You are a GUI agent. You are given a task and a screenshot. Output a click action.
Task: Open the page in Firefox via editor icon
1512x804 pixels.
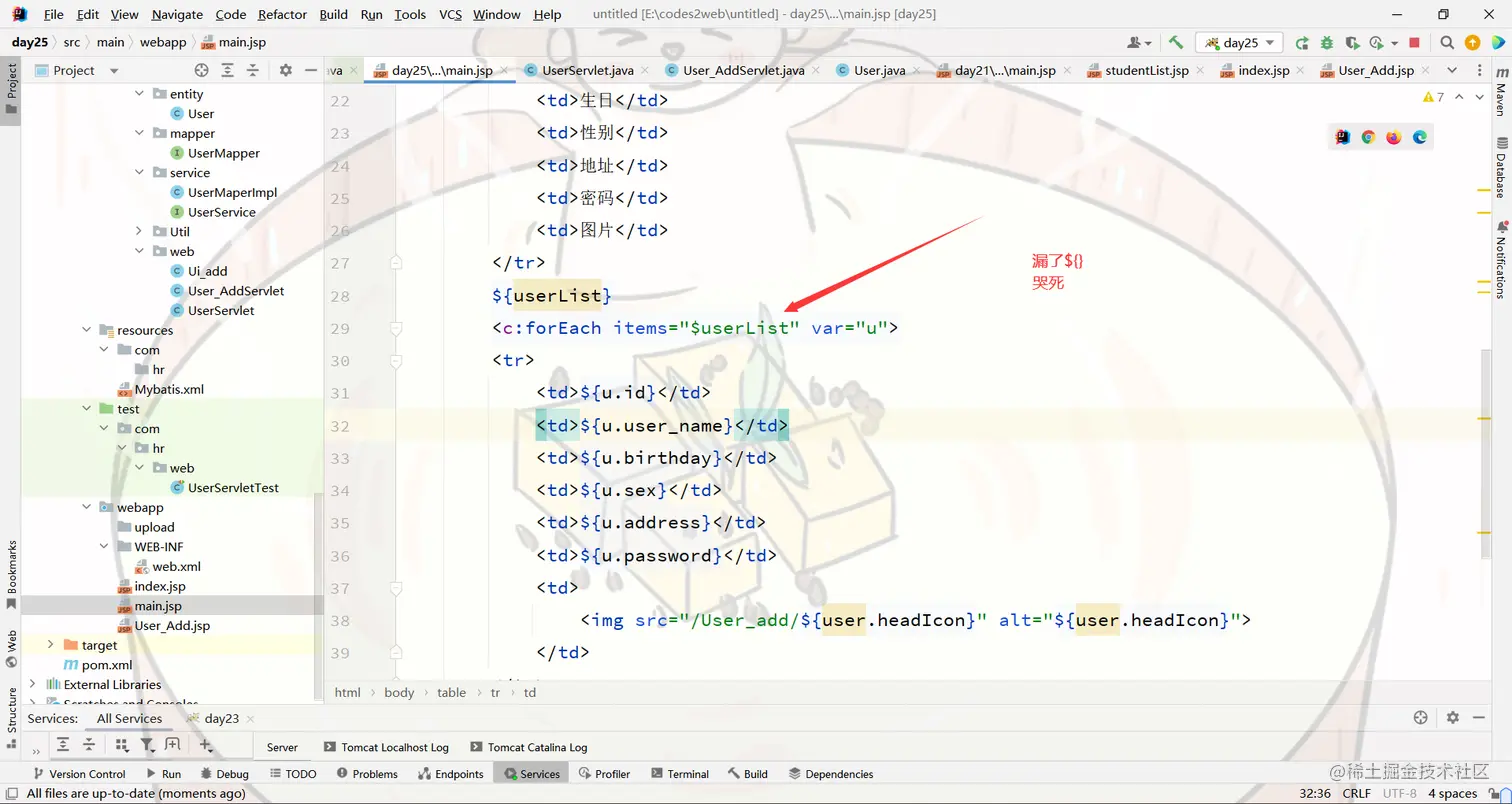(x=1394, y=137)
